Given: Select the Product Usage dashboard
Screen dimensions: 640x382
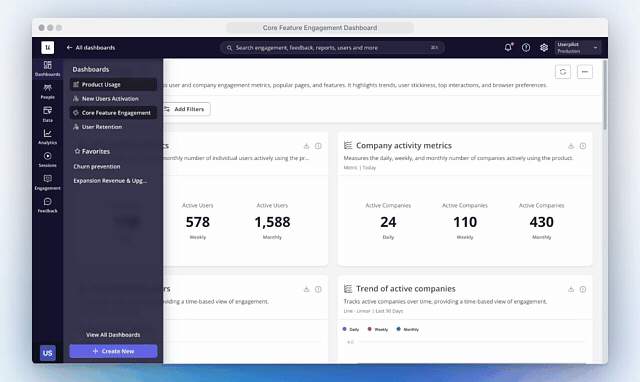Looking at the screenshot, I should [x=113, y=84].
